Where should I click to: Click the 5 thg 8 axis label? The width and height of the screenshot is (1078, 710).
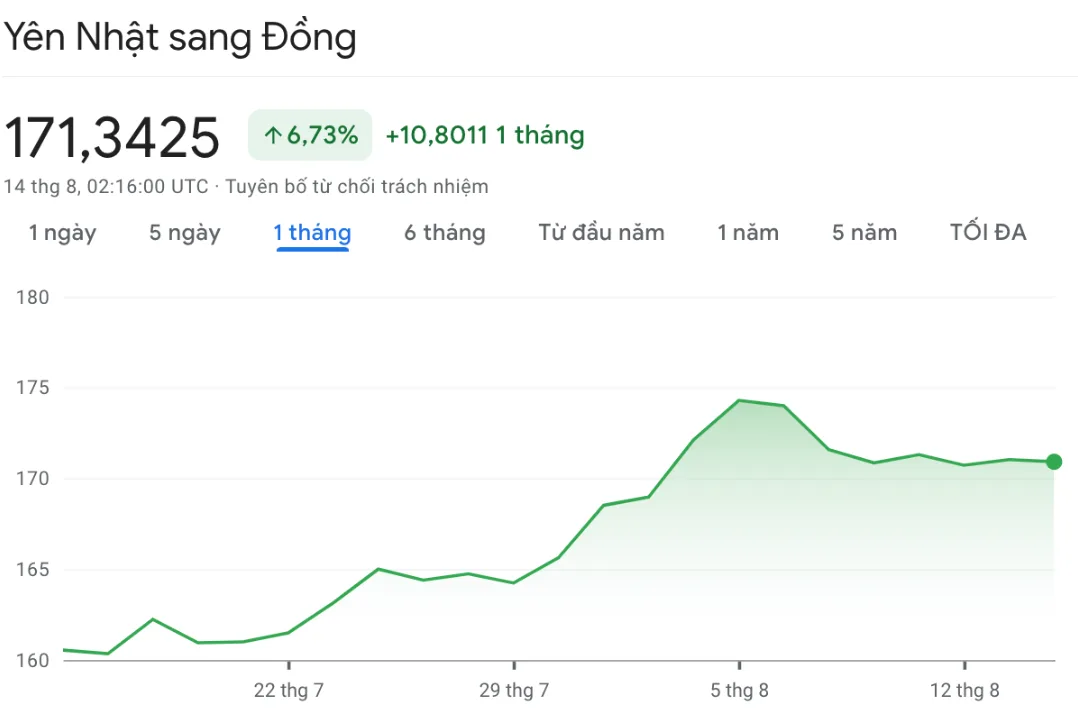click(x=739, y=690)
